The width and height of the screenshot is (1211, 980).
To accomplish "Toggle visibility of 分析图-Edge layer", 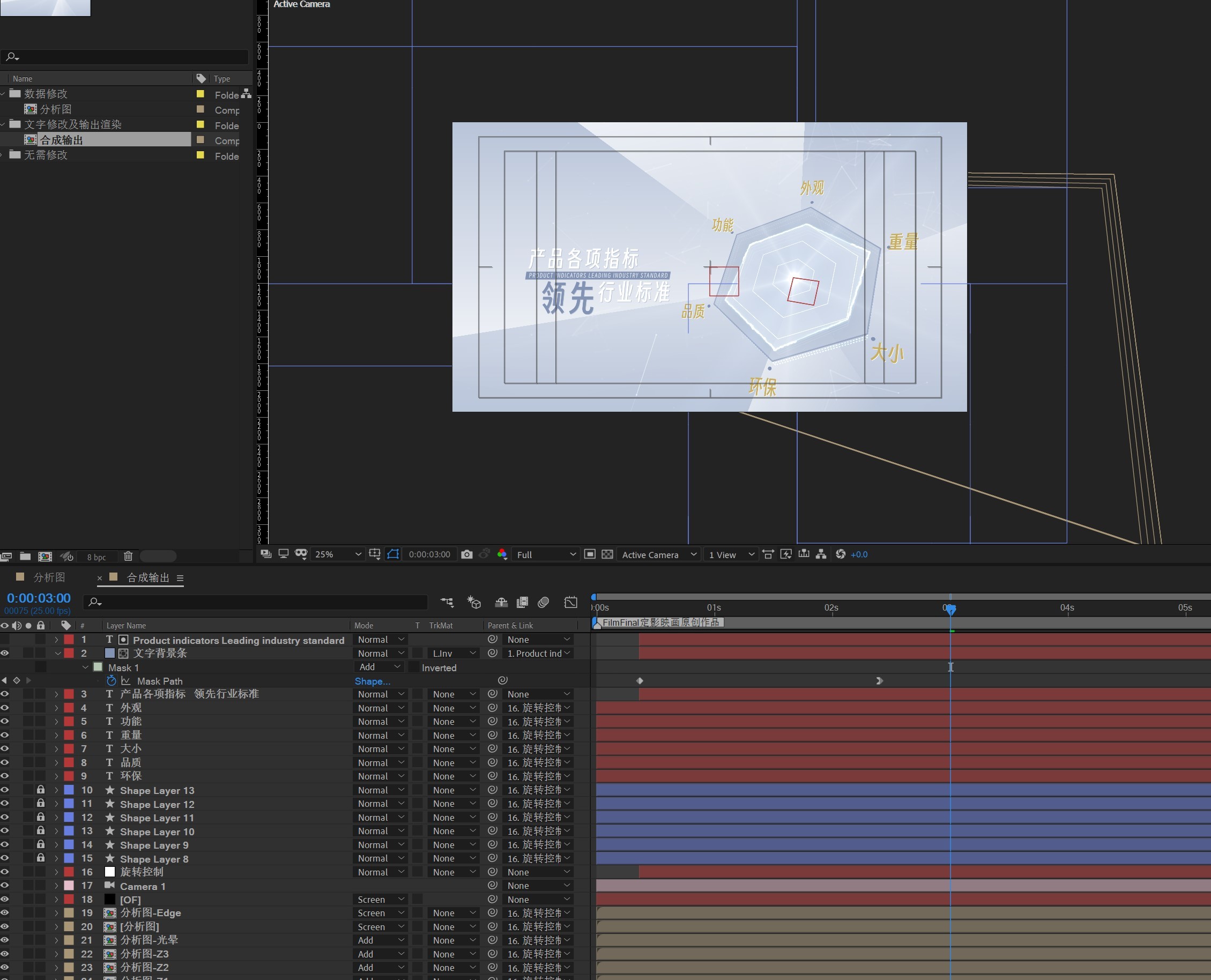I will 4,913.
